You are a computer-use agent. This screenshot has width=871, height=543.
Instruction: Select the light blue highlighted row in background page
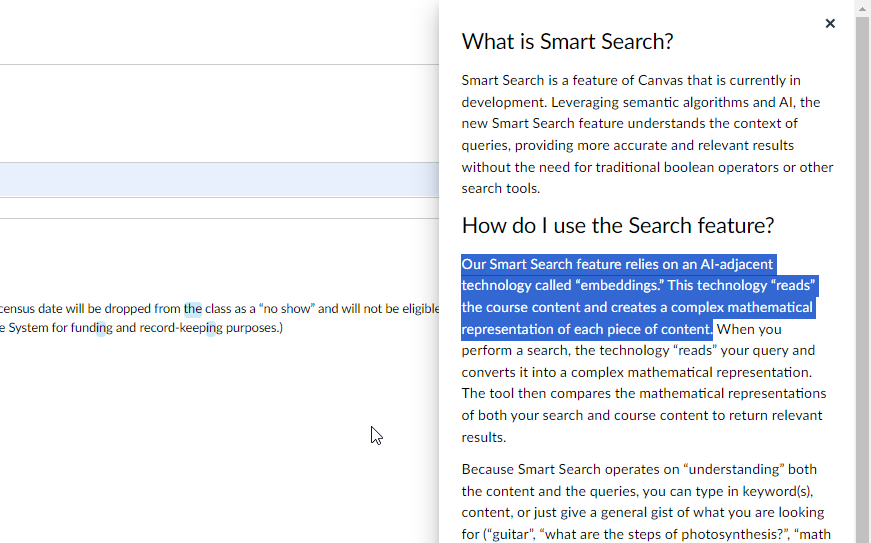(219, 180)
